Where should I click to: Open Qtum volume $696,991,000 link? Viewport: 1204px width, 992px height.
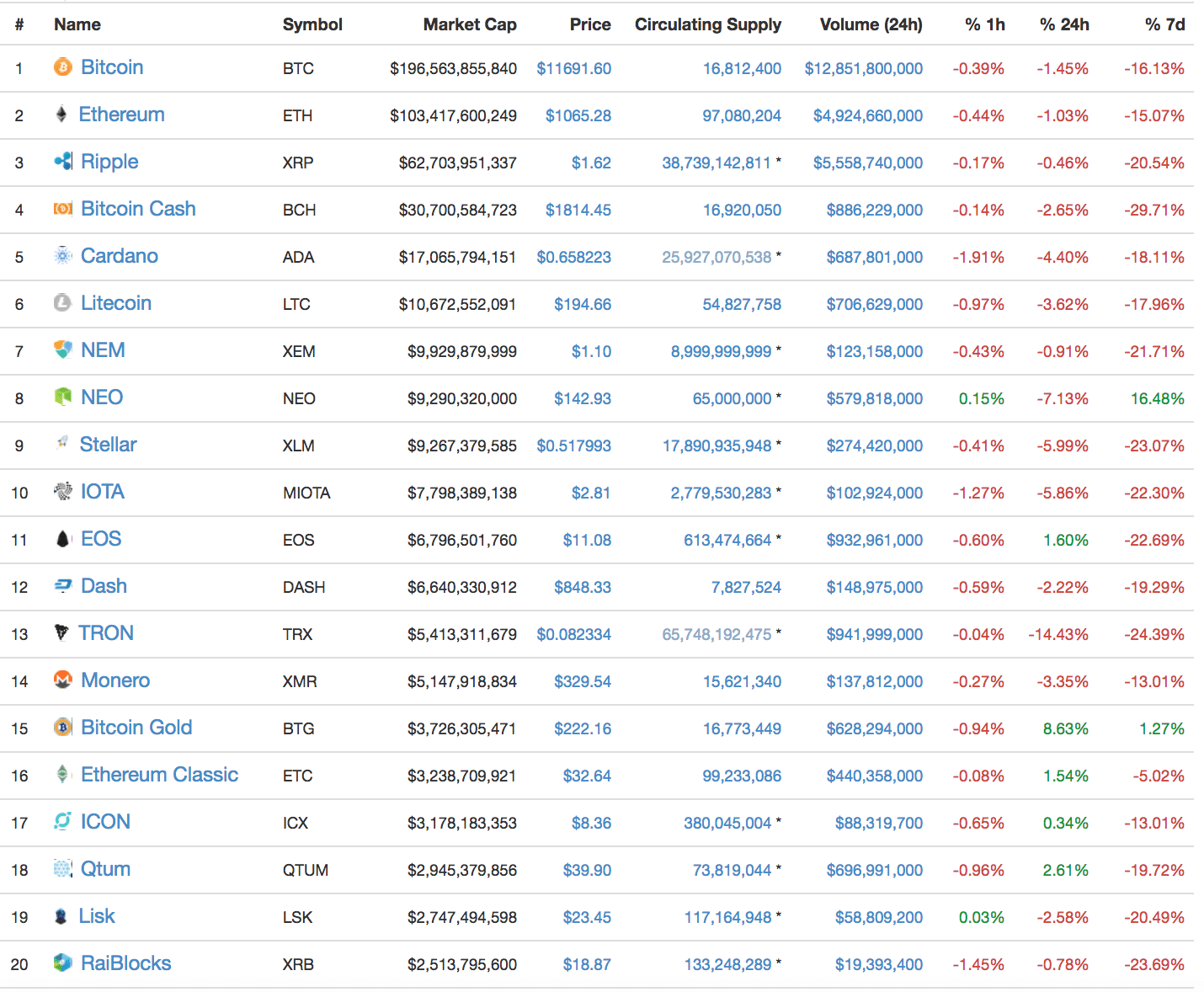(875, 870)
